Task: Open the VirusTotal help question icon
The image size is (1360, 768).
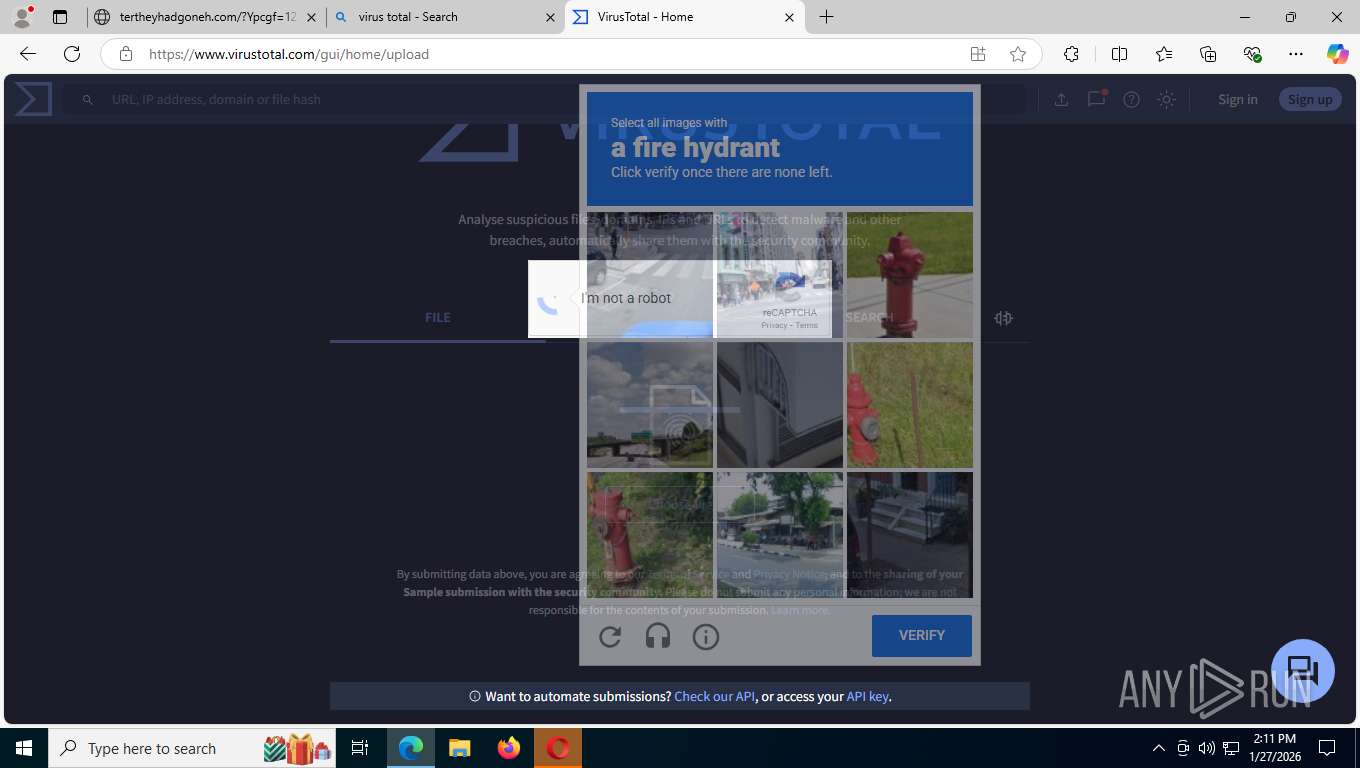Action: tap(1131, 99)
